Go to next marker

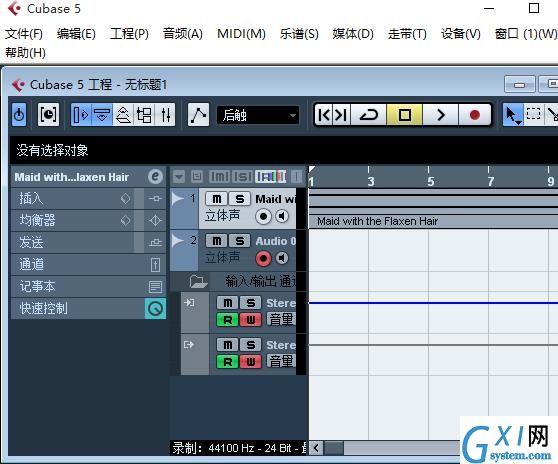click(341, 115)
